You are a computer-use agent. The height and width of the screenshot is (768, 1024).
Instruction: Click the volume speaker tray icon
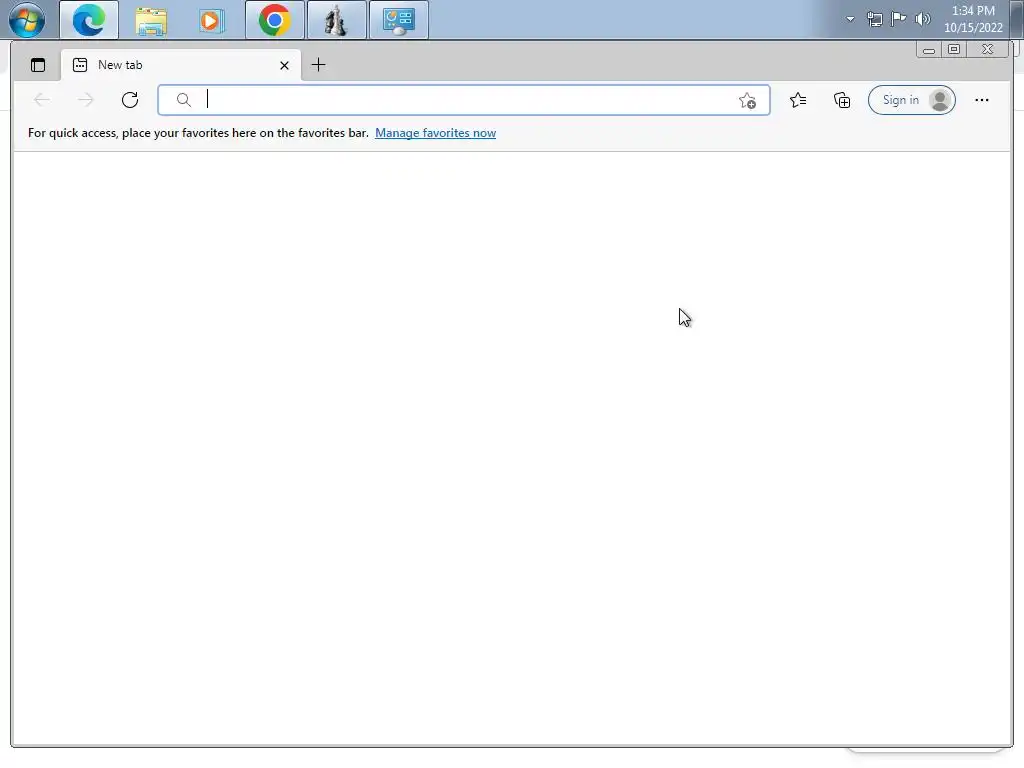pyautogui.click(x=923, y=19)
